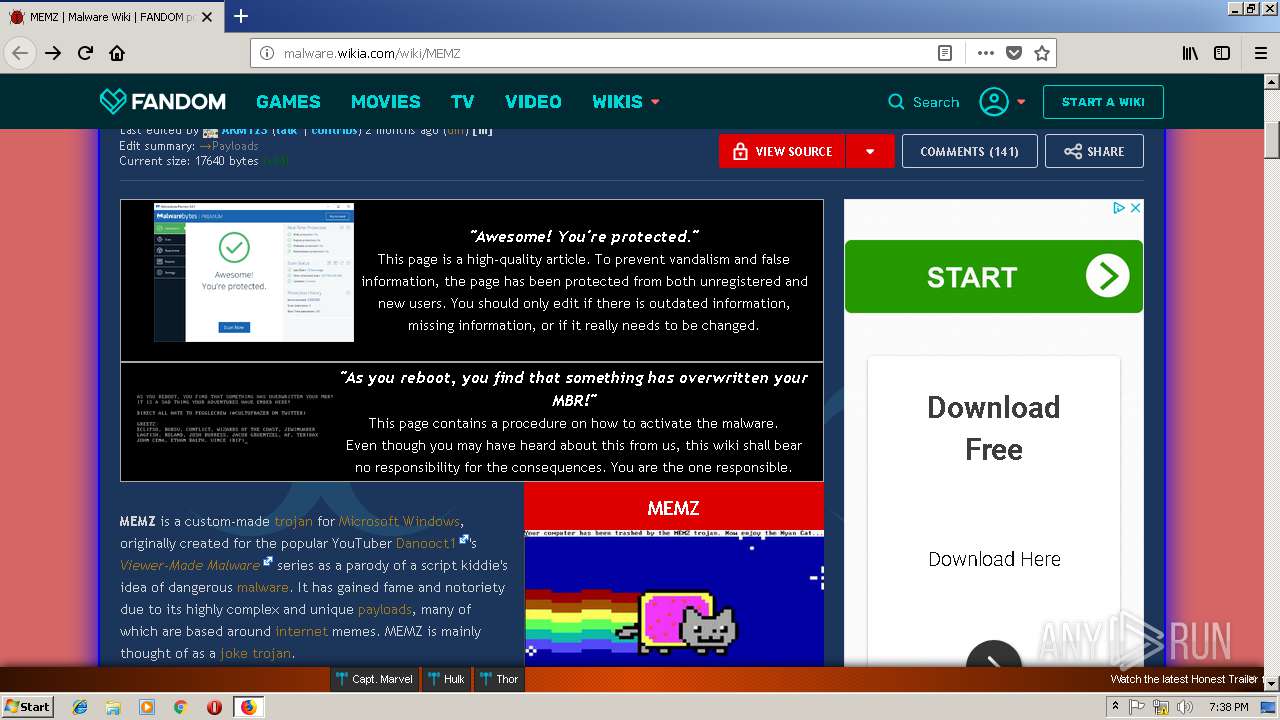The image size is (1280, 720).
Task: Click the page vertical scrollbar thumb
Action: point(1272,138)
